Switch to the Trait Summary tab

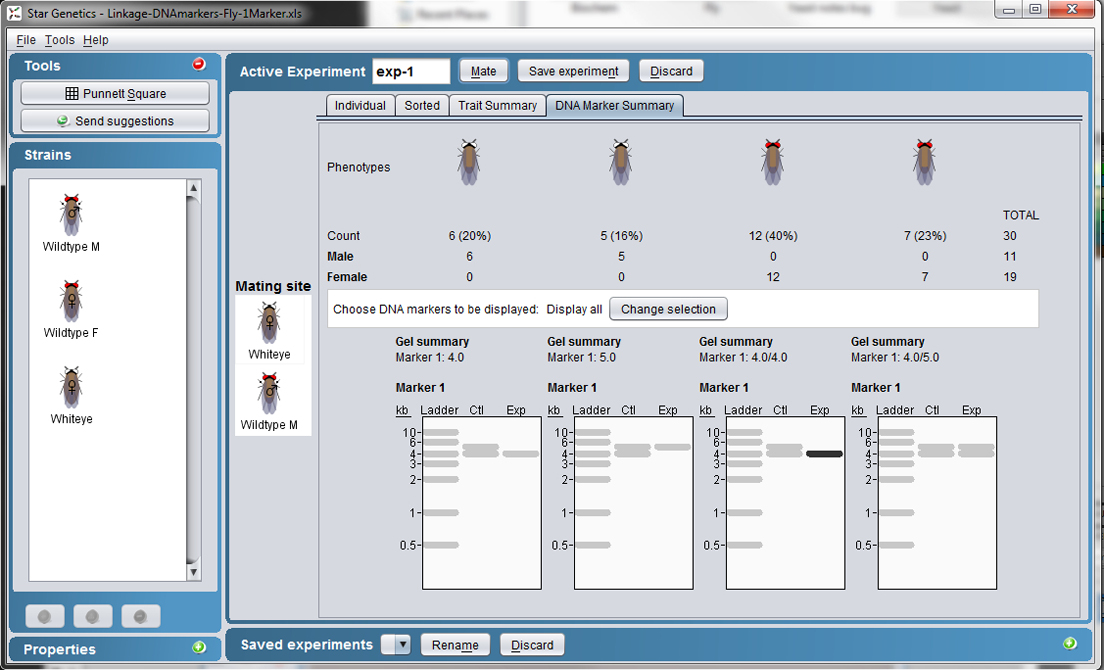497,105
